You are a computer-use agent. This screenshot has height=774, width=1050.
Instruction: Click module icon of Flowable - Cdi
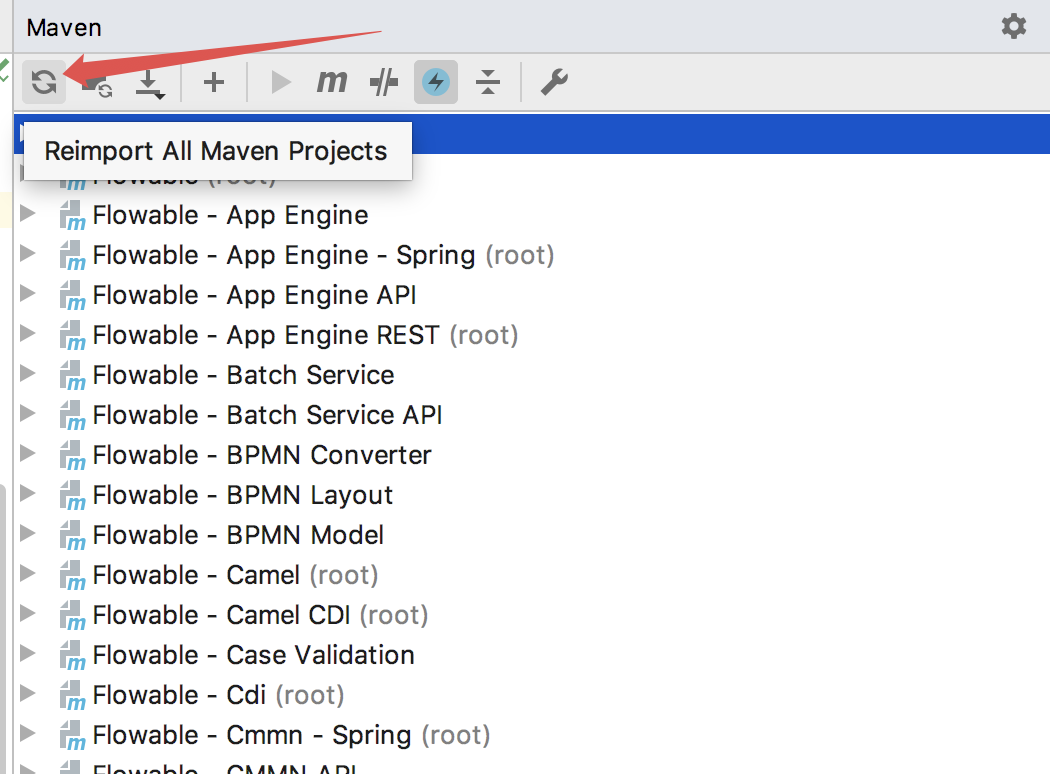coord(72,696)
